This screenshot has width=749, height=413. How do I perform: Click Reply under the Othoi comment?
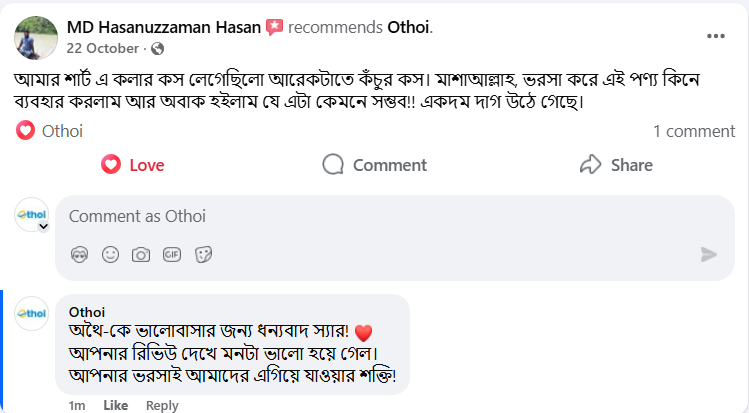pyautogui.click(x=162, y=405)
